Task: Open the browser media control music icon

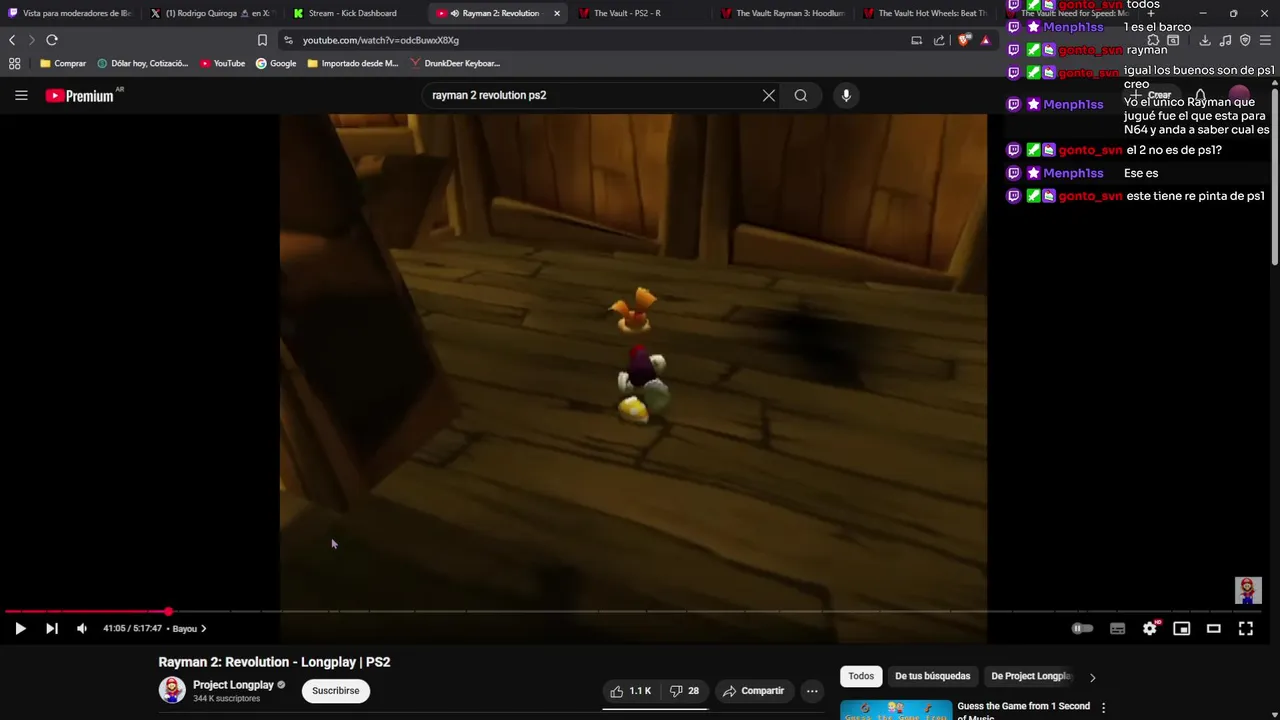Action: coord(1225,40)
